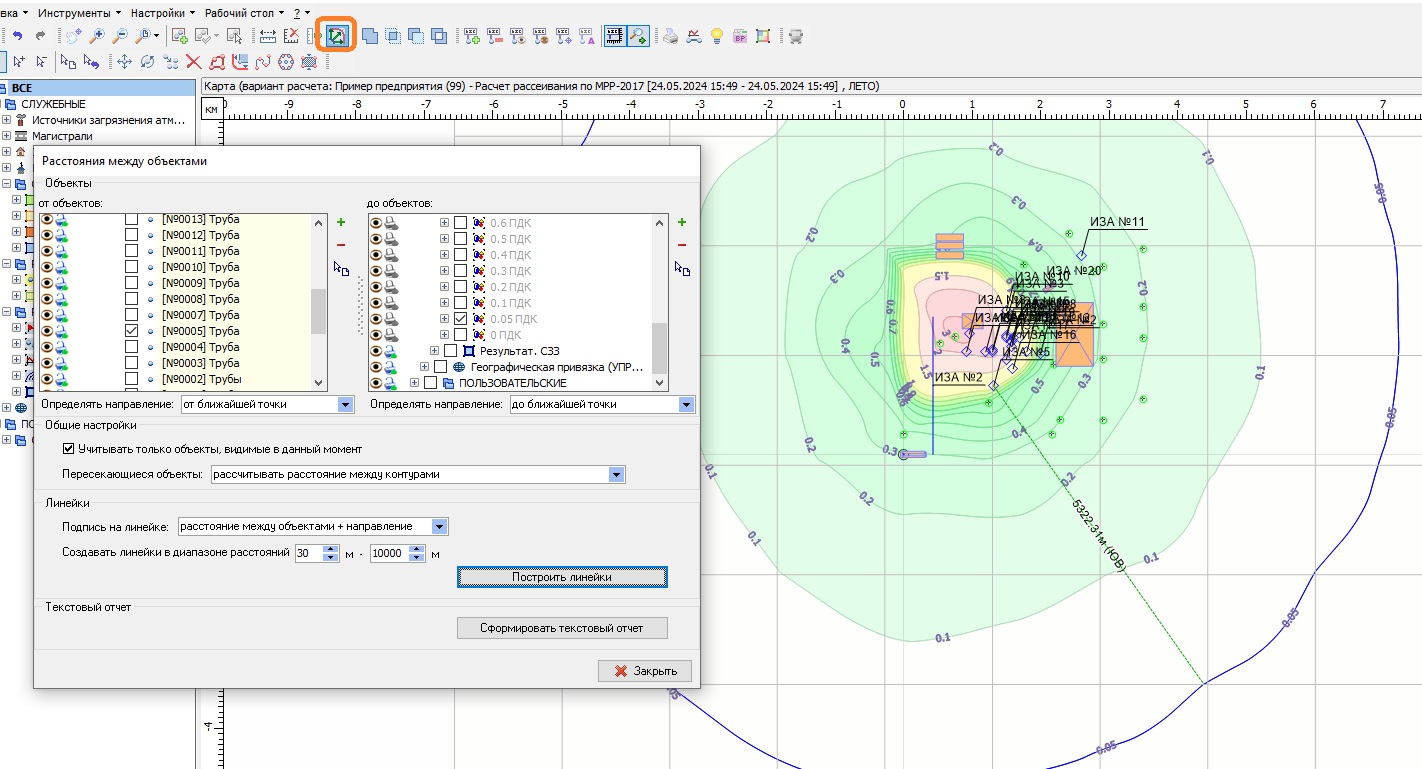Toggle 'Учитывать только объекты, видимые в данный момент'

coord(69,449)
